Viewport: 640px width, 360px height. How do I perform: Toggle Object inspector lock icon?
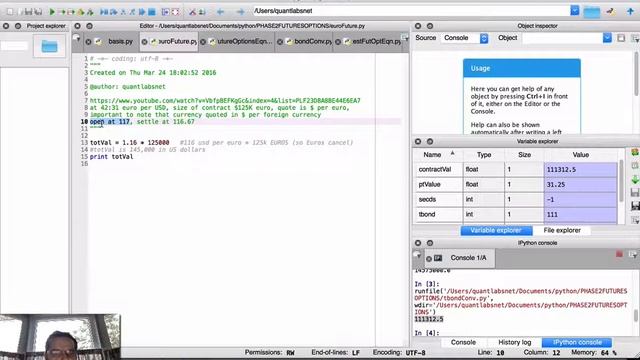pyautogui.click(x=621, y=38)
